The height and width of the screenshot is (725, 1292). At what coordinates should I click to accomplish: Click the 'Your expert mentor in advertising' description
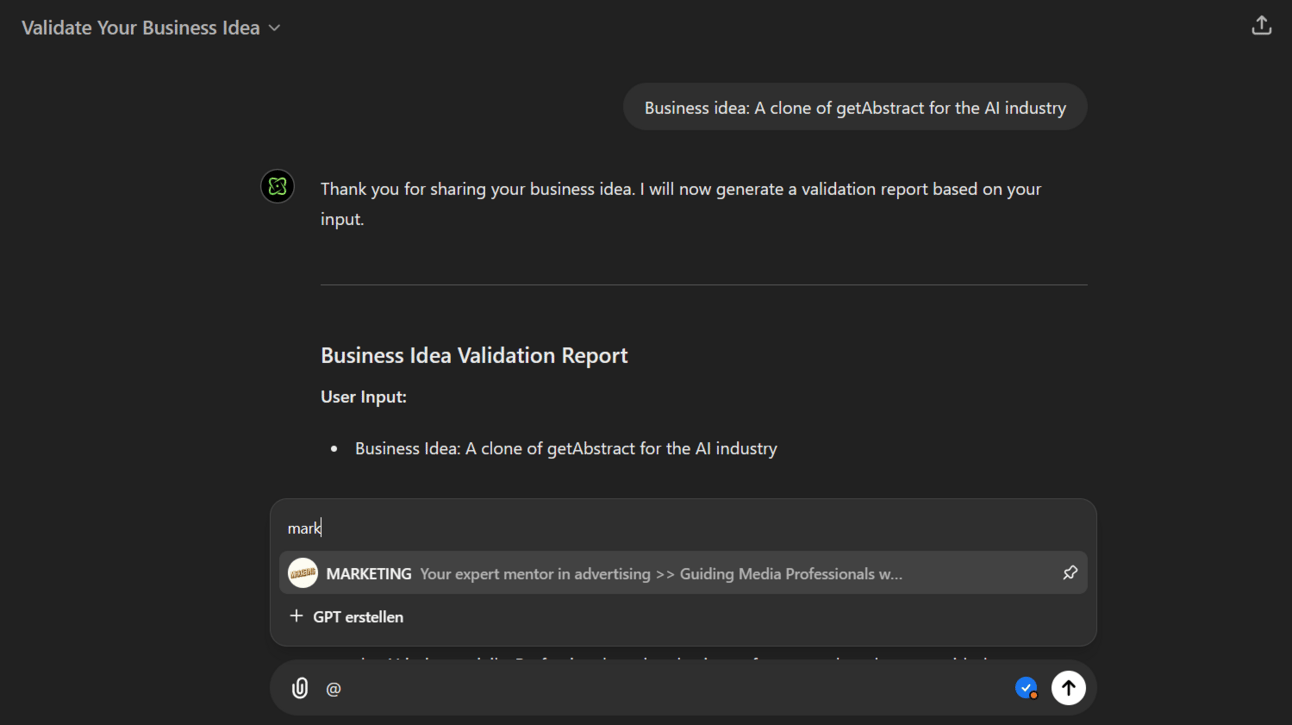[x=661, y=574]
